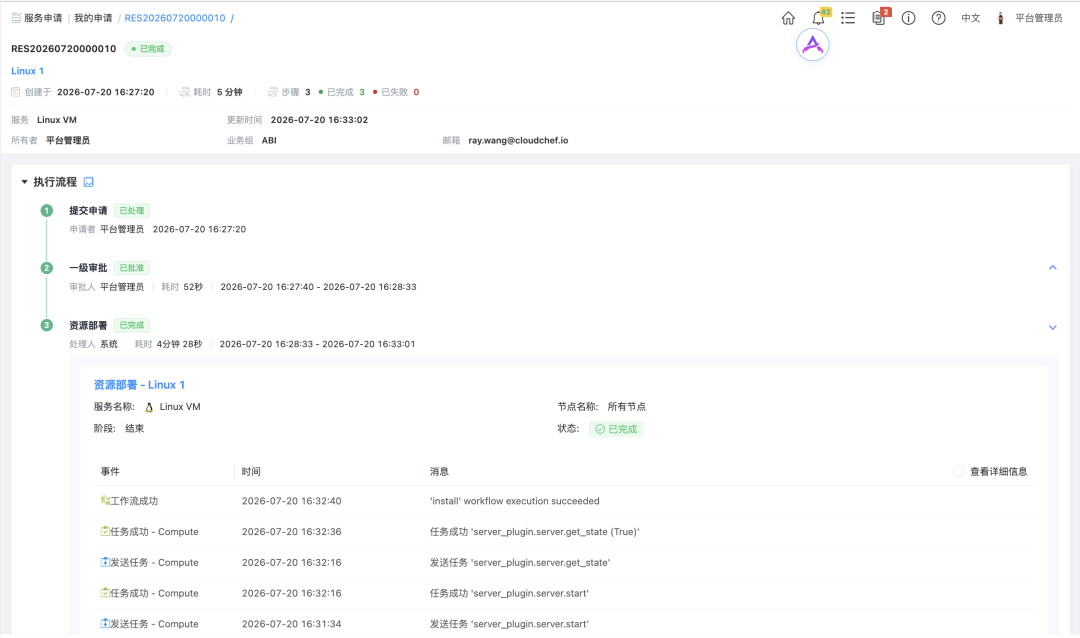
Task: Open notifications bell with badge 42
Action: [819, 18]
